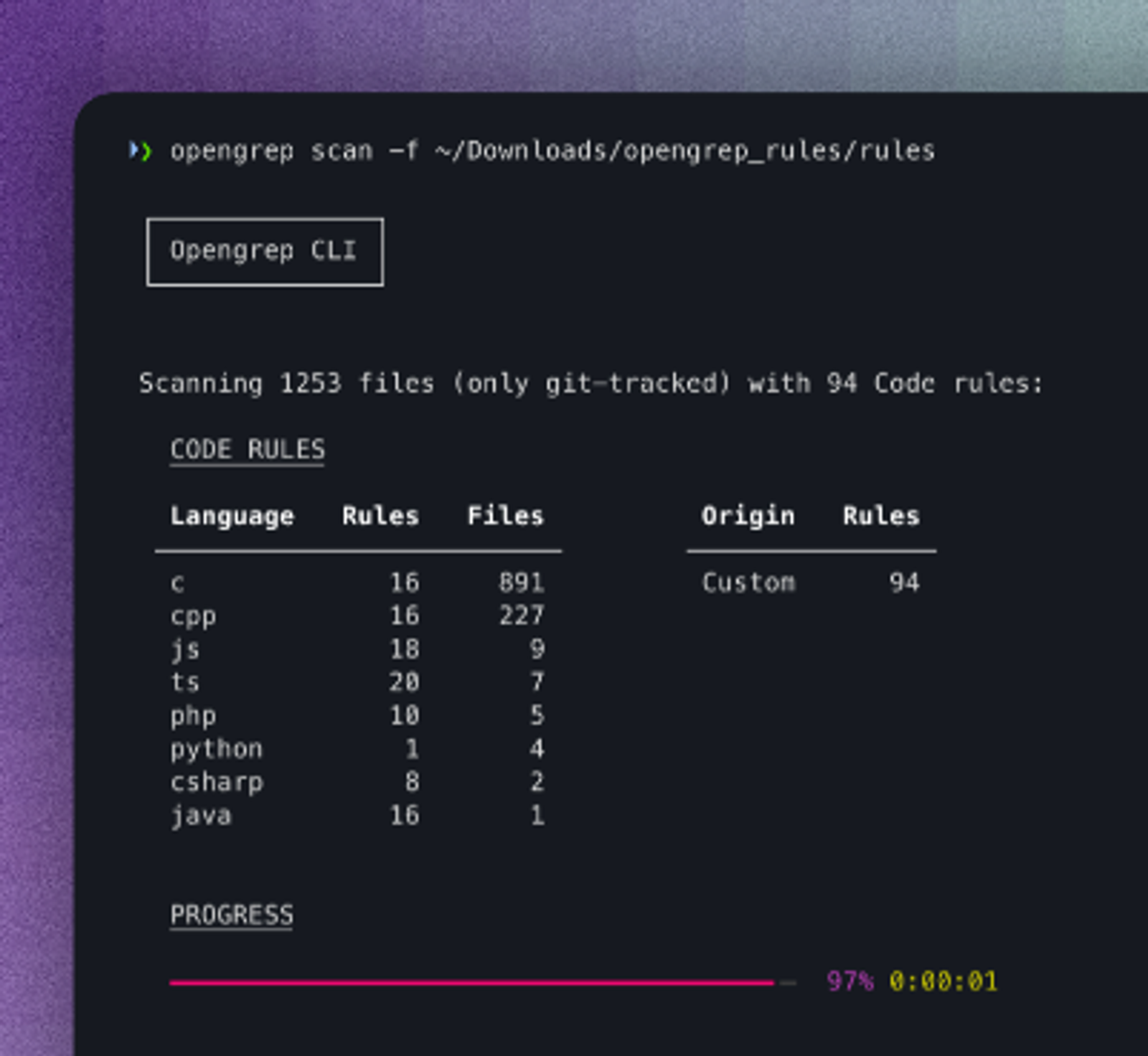
Task: Click the rules count 18 for js
Action: tap(405, 649)
